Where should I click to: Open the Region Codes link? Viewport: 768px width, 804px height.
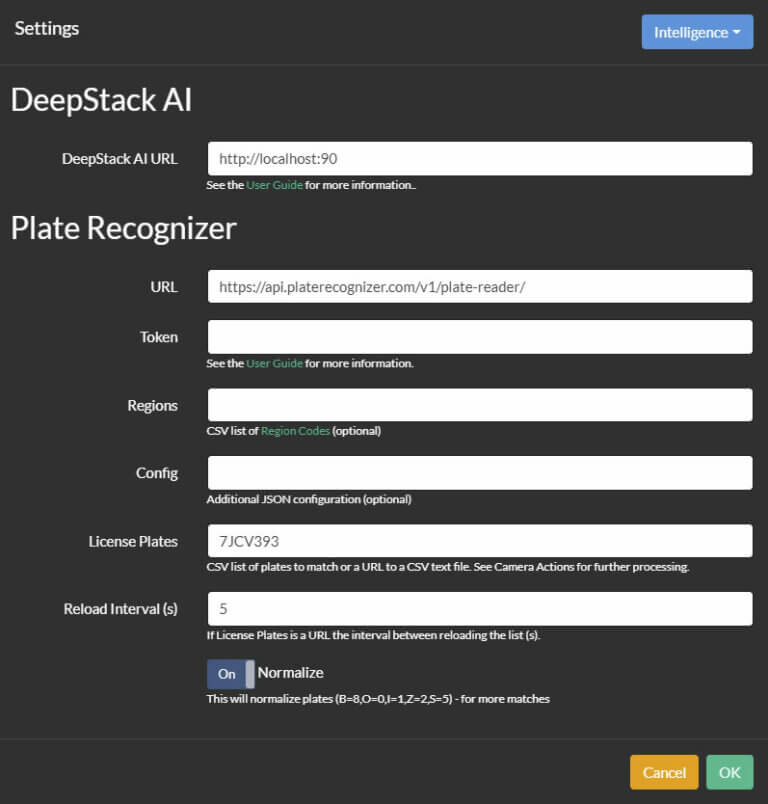[295, 431]
